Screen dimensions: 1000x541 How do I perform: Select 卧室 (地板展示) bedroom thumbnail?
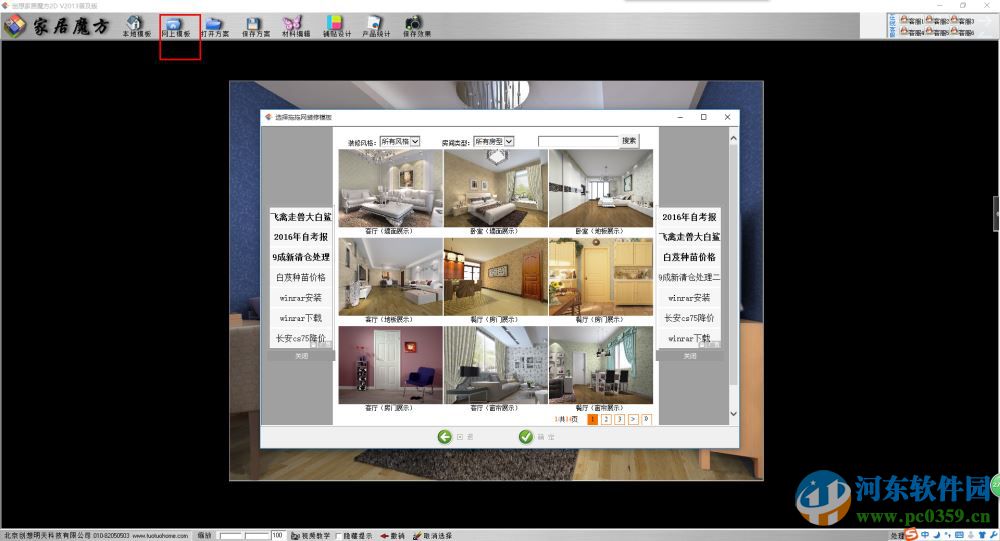click(601, 189)
